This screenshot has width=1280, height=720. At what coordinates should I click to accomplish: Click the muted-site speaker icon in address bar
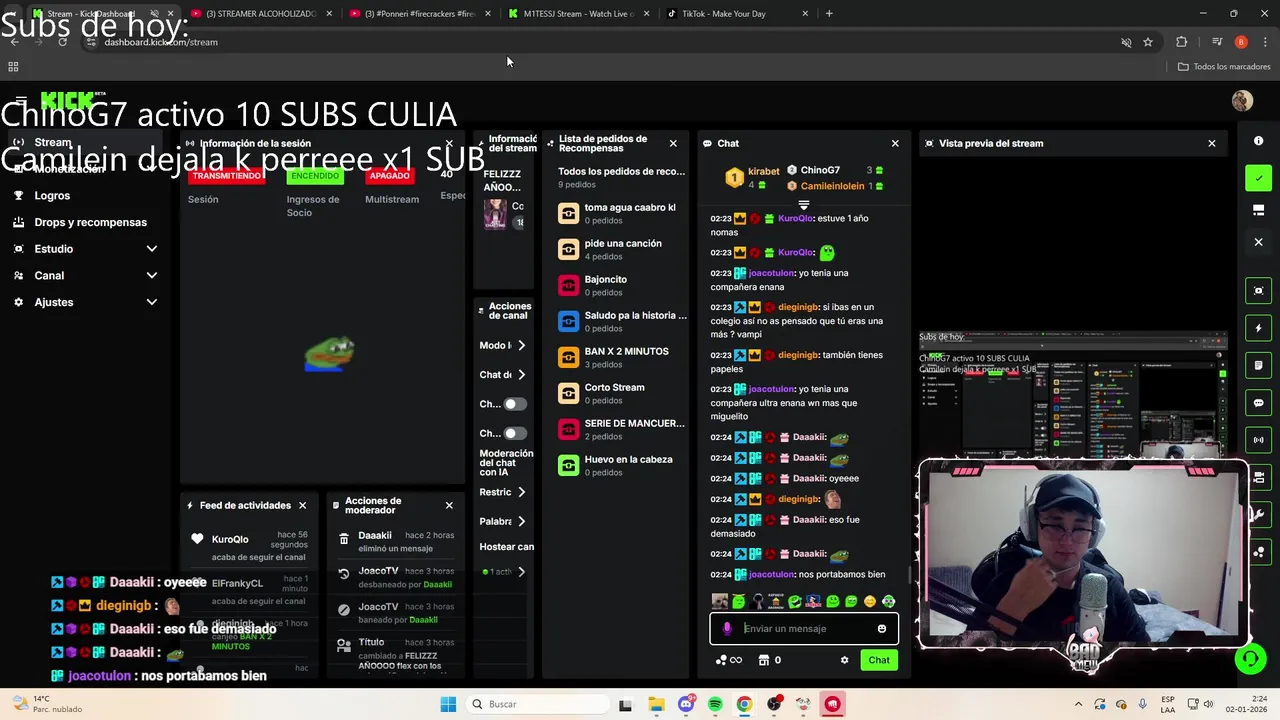click(1126, 42)
